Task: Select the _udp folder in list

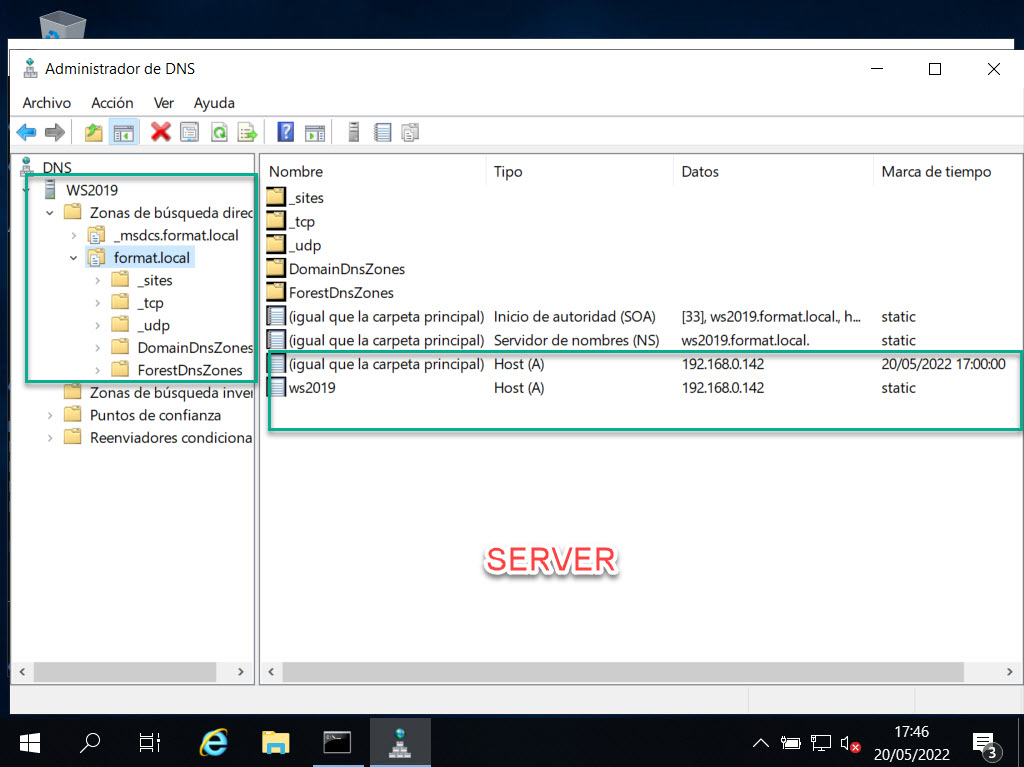Action: tap(305, 245)
